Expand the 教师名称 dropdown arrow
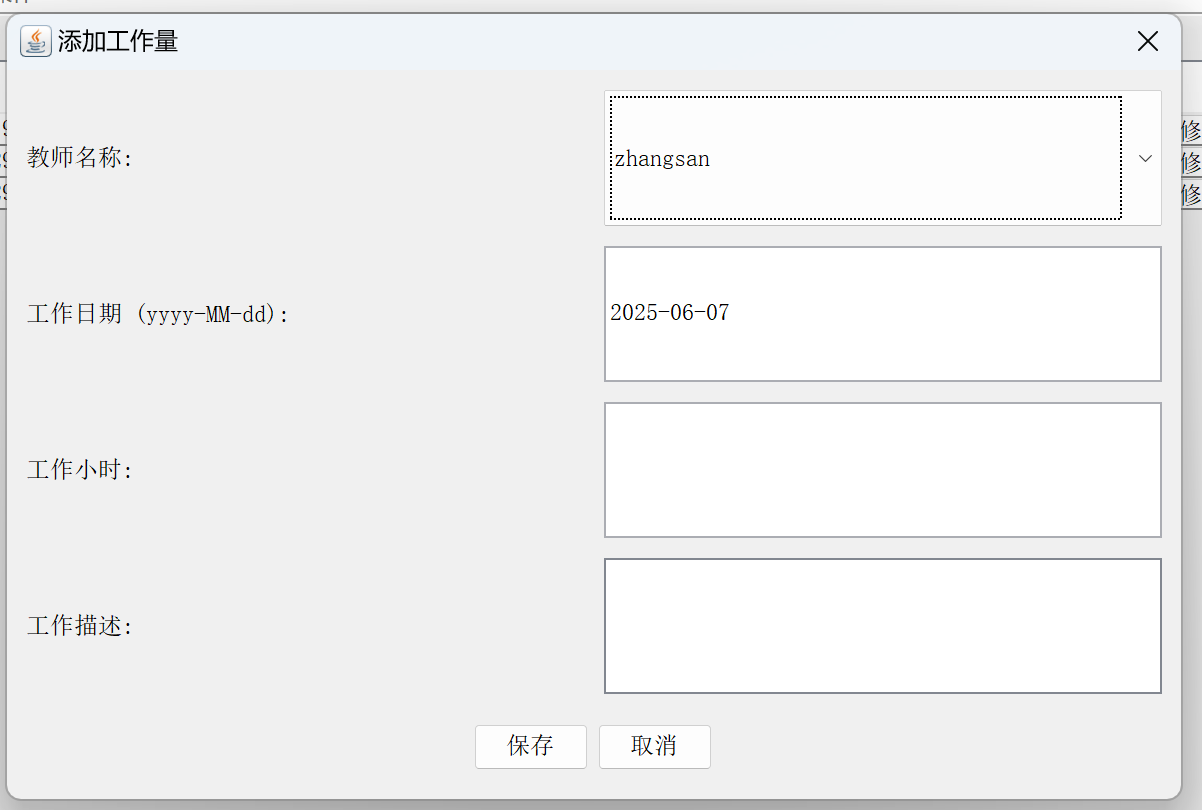Screen dimensions: 1202x810 click(x=1146, y=158)
